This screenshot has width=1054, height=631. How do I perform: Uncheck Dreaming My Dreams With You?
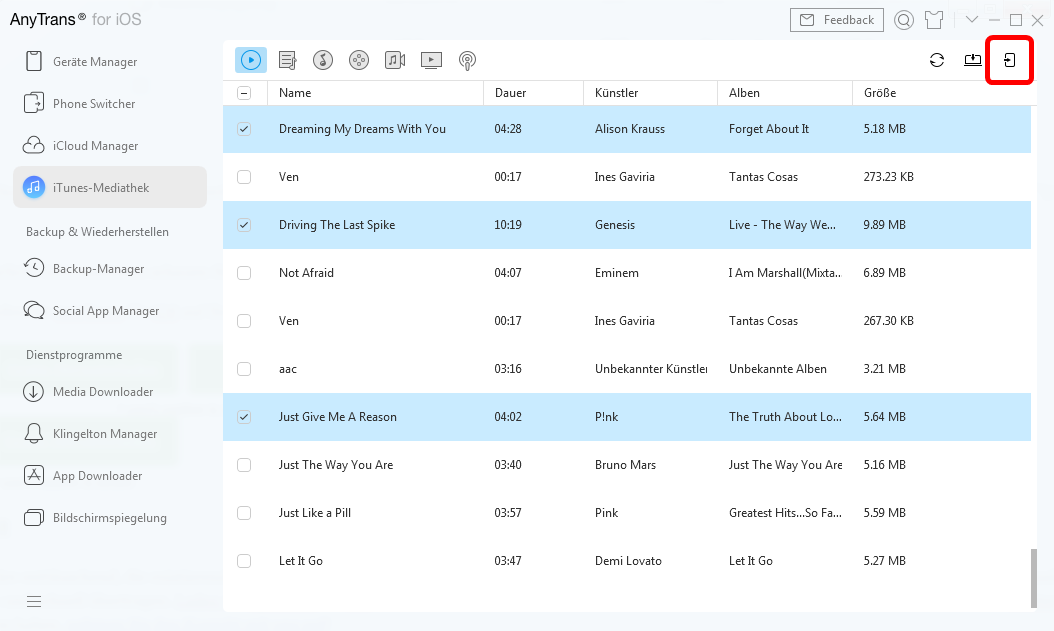click(244, 129)
